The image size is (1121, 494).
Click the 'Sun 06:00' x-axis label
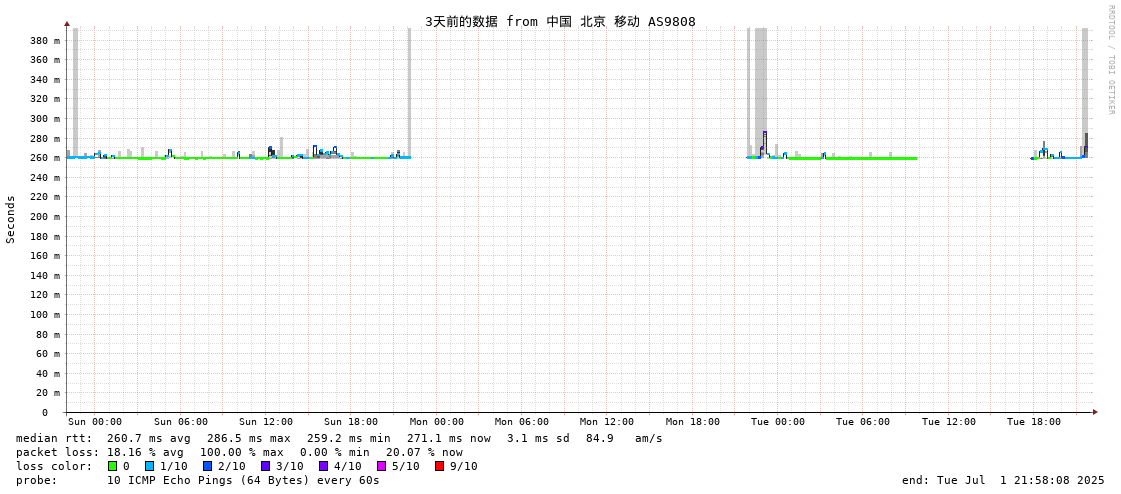pos(181,422)
